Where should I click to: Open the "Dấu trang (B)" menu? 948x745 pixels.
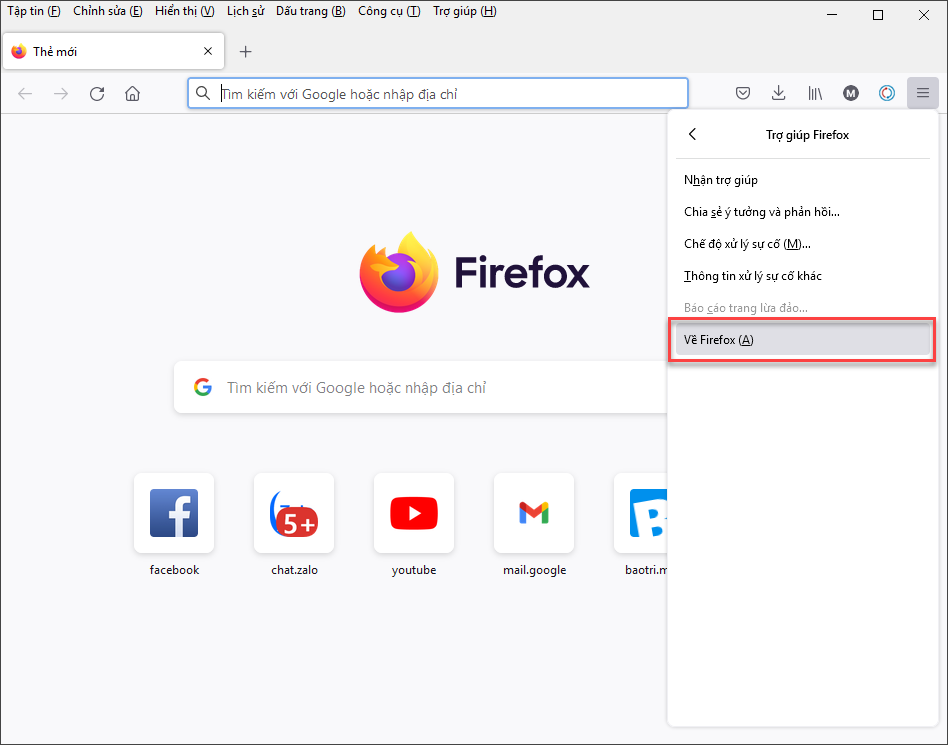pos(311,11)
